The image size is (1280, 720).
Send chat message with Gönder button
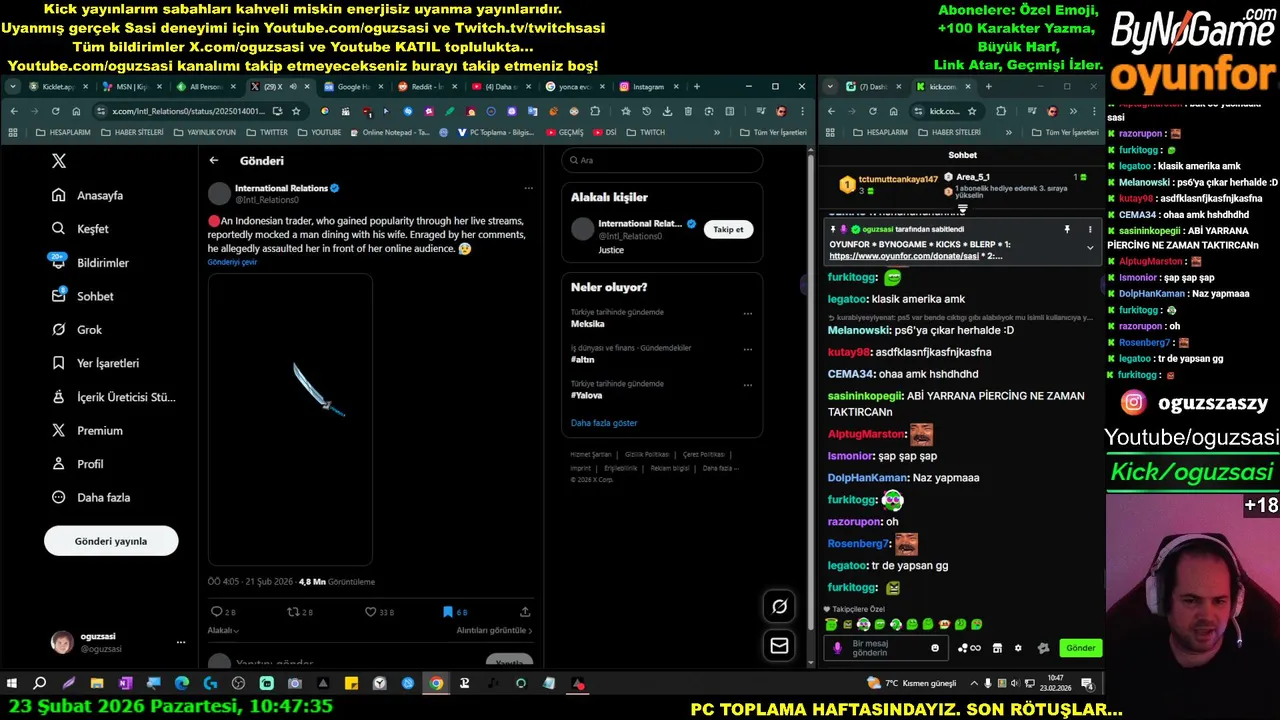pyautogui.click(x=1081, y=648)
